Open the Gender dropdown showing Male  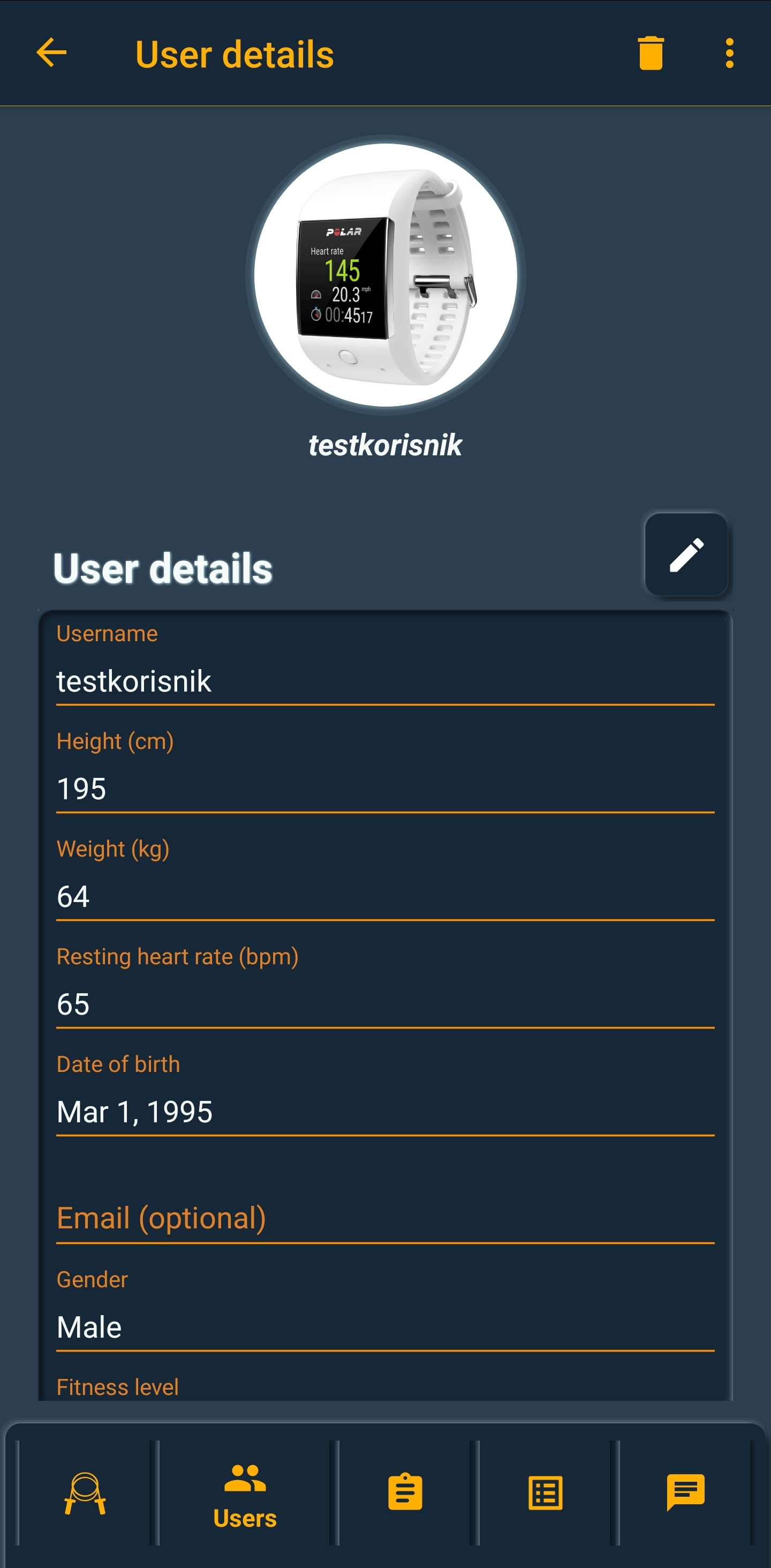pyautogui.click(x=385, y=1311)
